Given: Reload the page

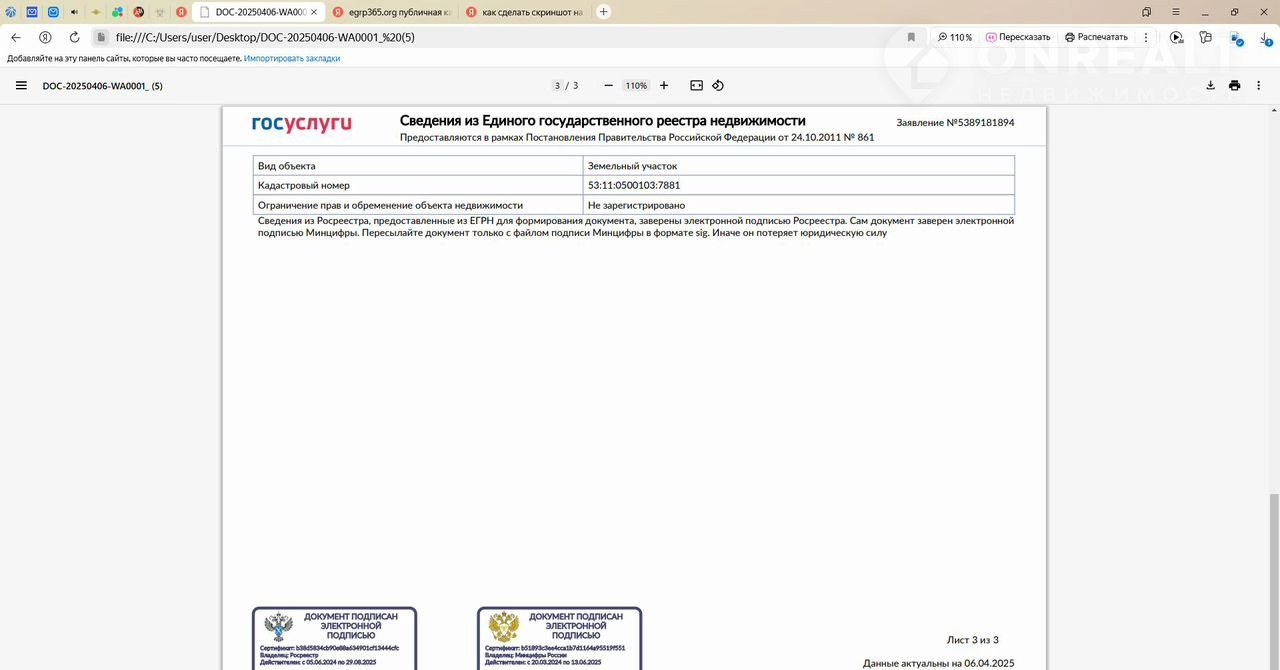Looking at the screenshot, I should 74,37.
